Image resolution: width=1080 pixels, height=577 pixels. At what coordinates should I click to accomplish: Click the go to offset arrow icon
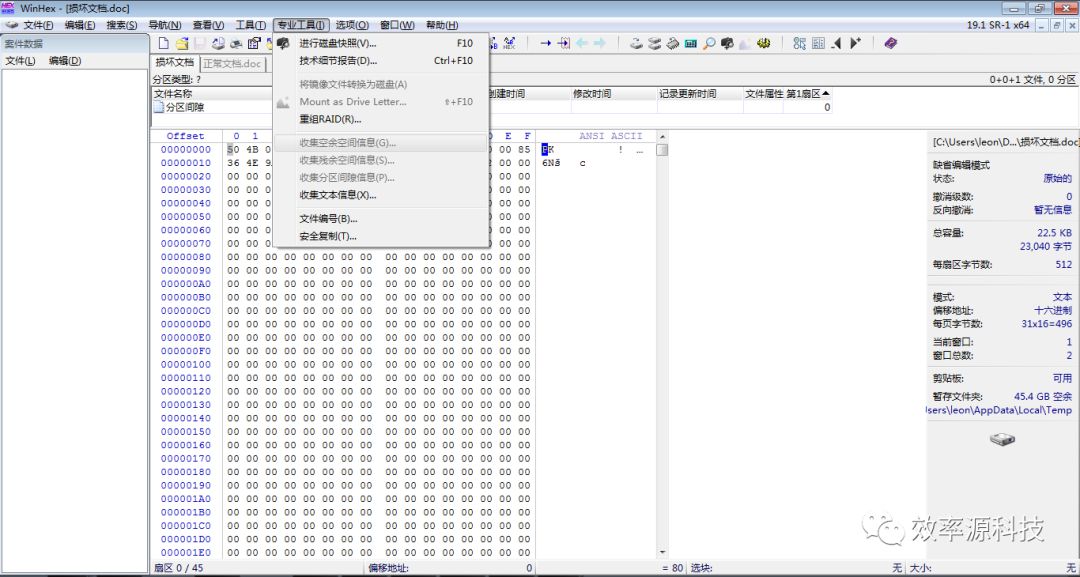click(546, 43)
